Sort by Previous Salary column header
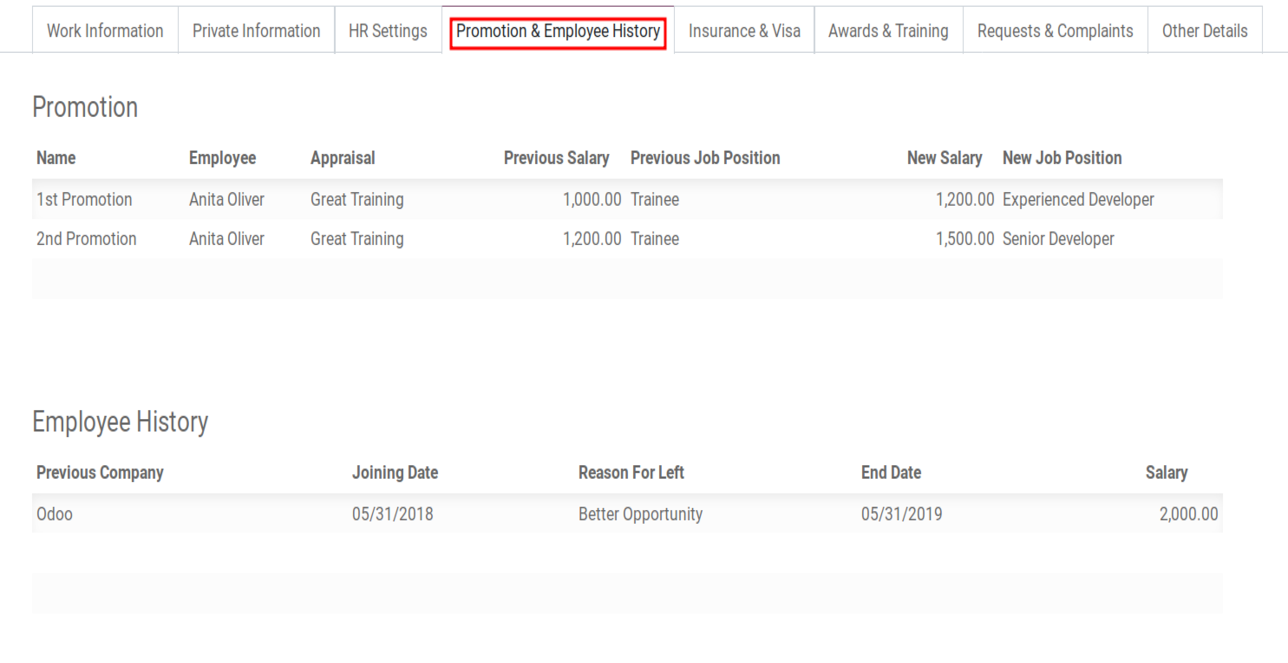1288x663 pixels. pos(556,158)
